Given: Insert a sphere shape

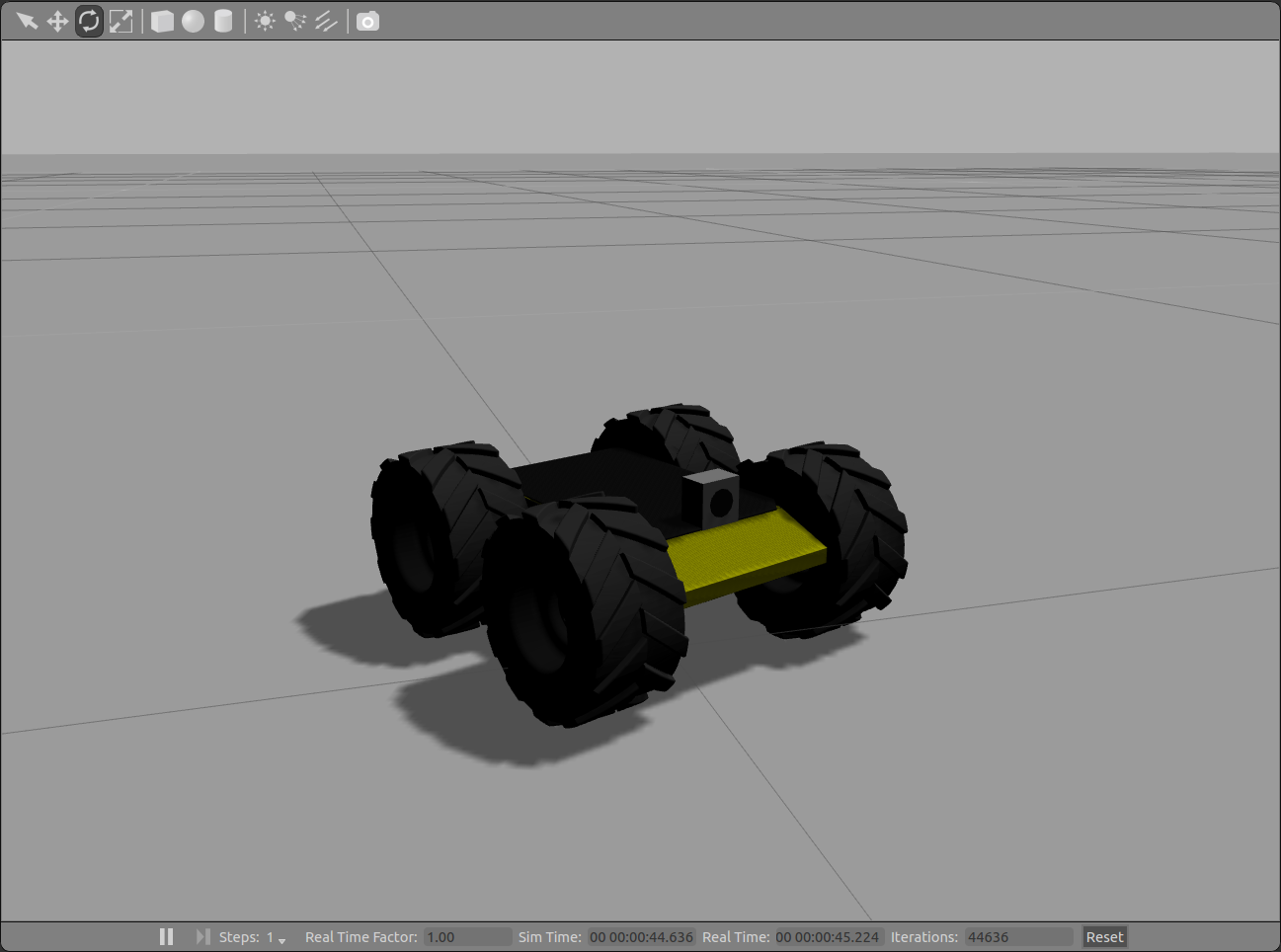Looking at the screenshot, I should (194, 20).
